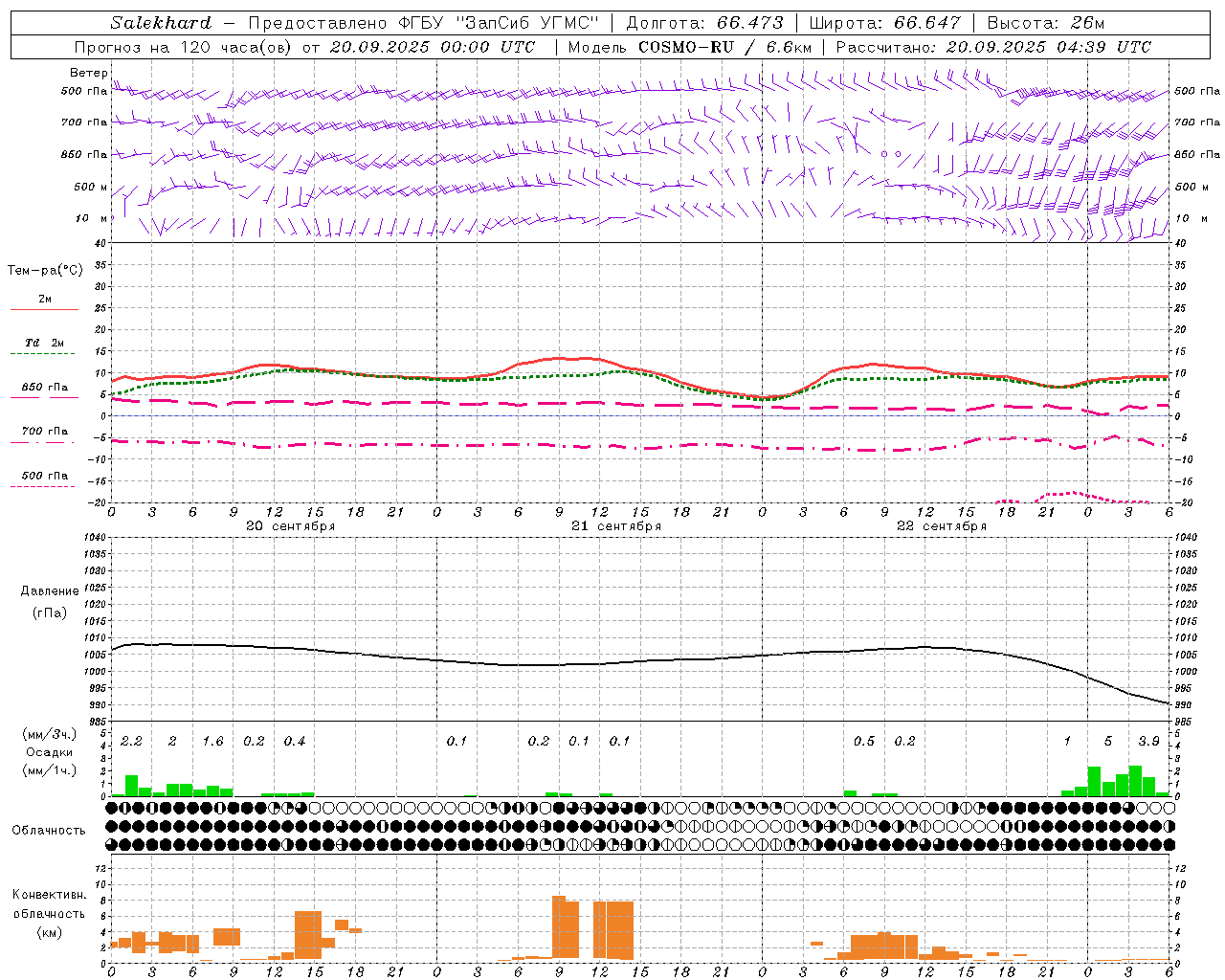Click the '2.2' precipitation amount value
Viewport: 1225px width, 980px height.
[x=131, y=742]
